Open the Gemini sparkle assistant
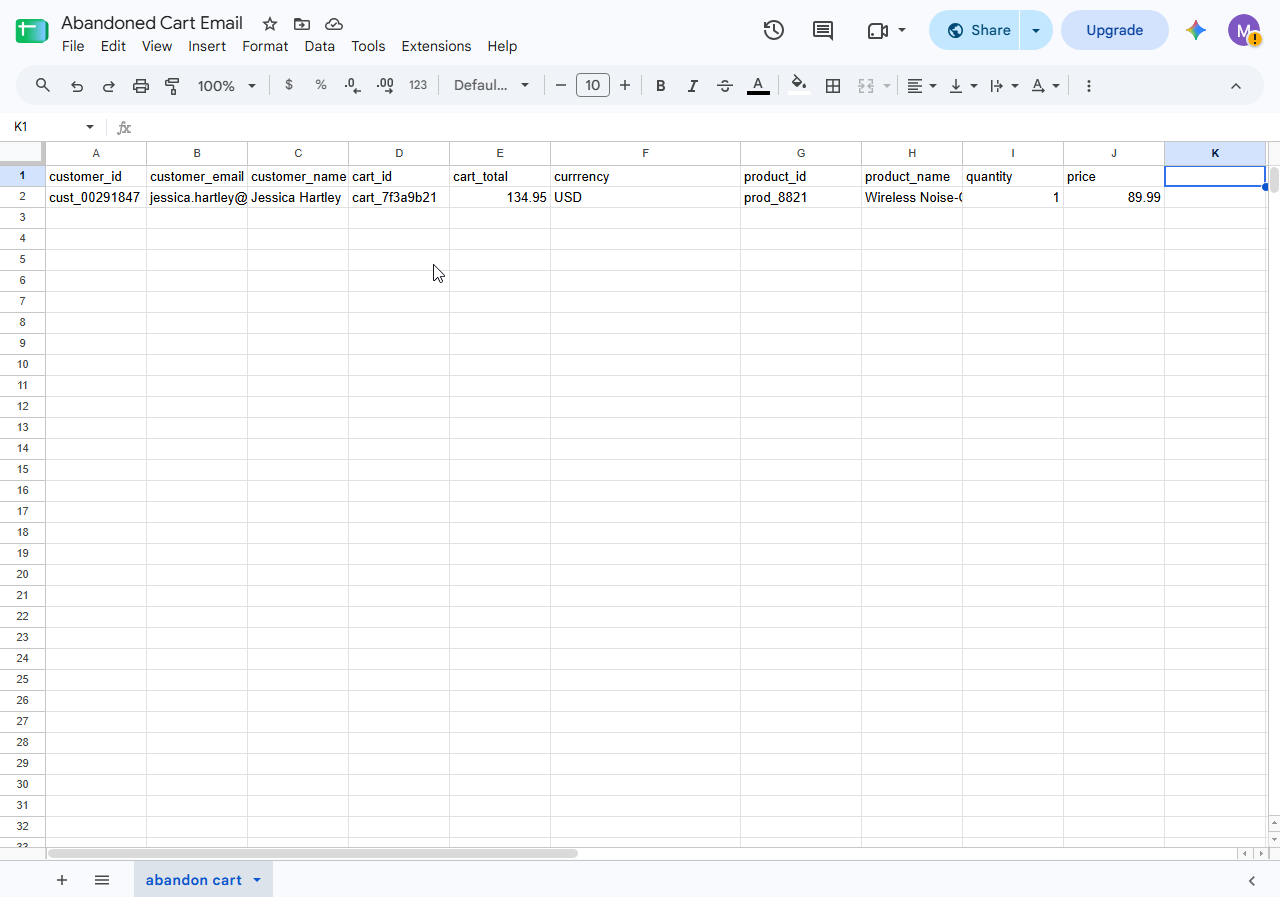This screenshot has width=1280, height=897. coord(1196,30)
